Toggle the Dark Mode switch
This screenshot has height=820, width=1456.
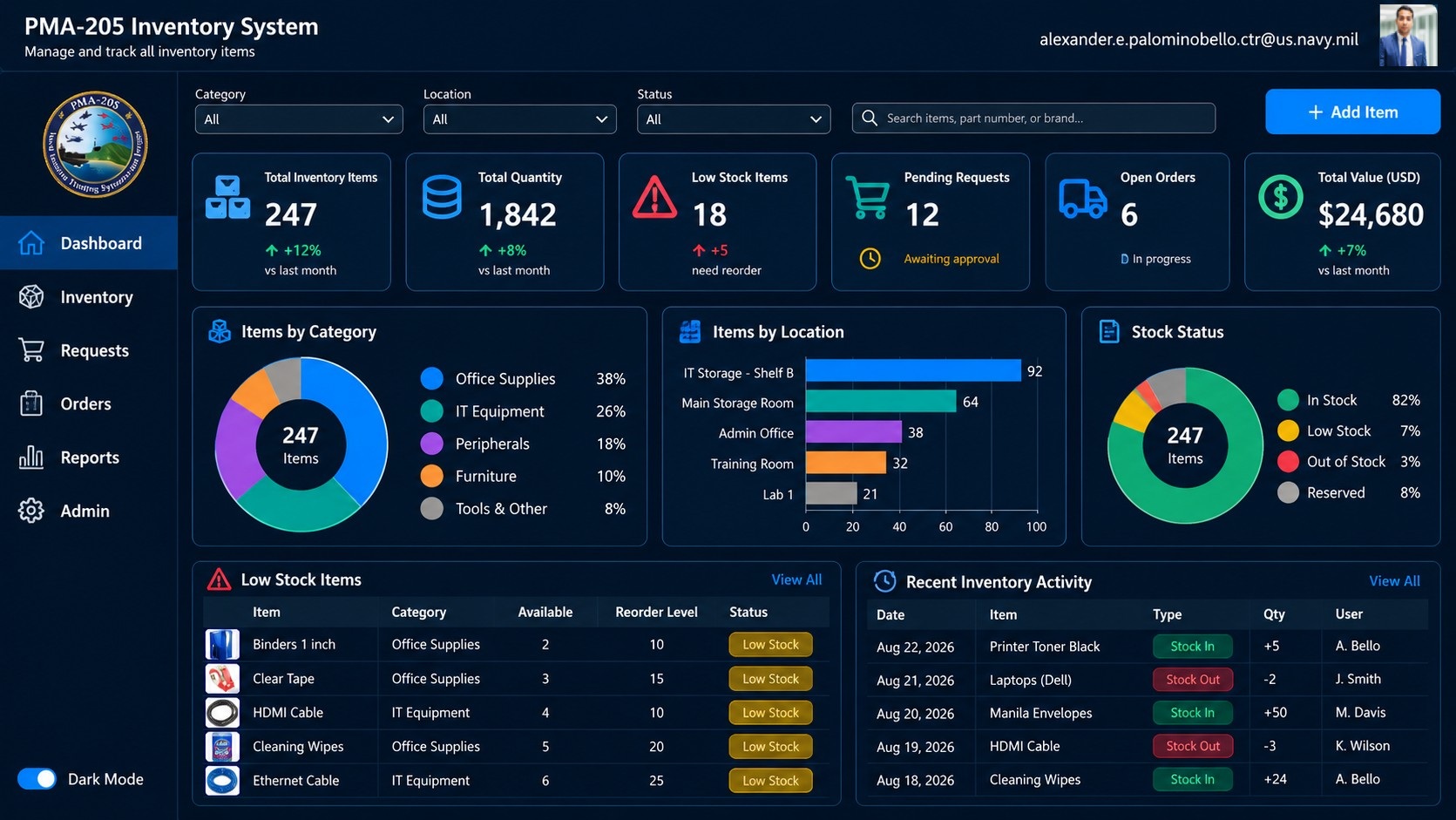pyautogui.click(x=37, y=779)
